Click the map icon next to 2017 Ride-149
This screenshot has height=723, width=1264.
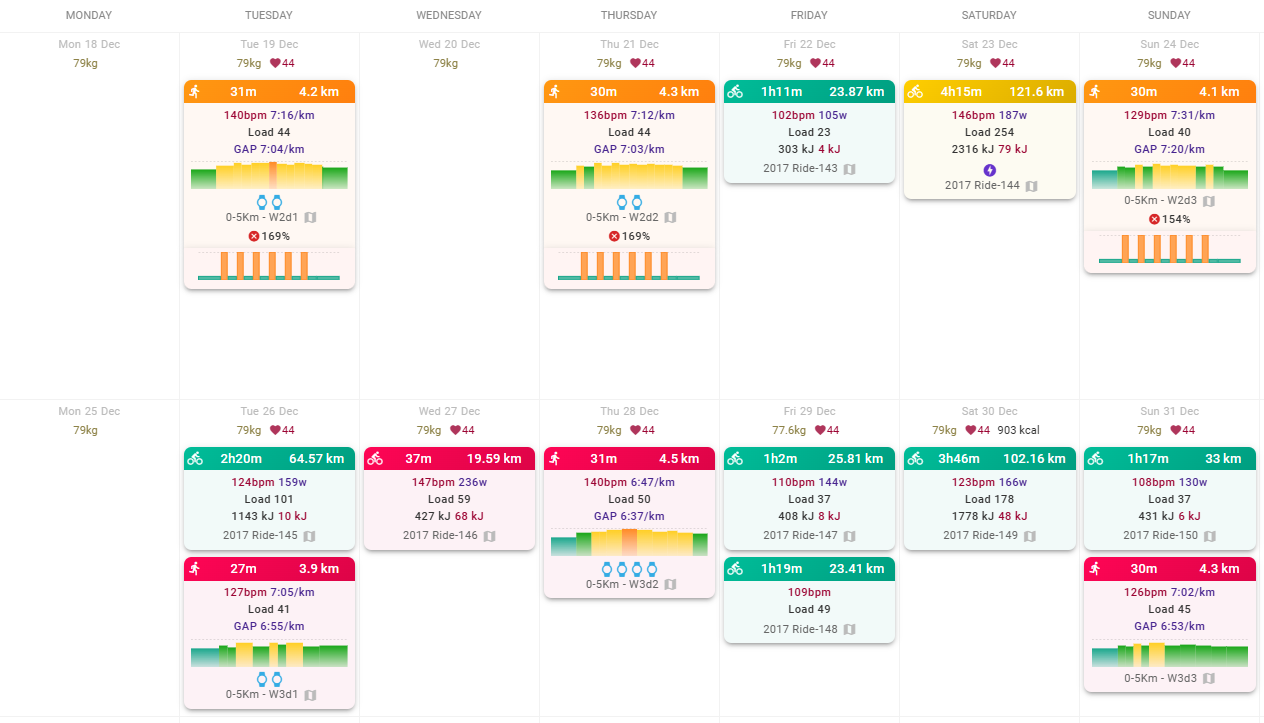tap(1029, 536)
